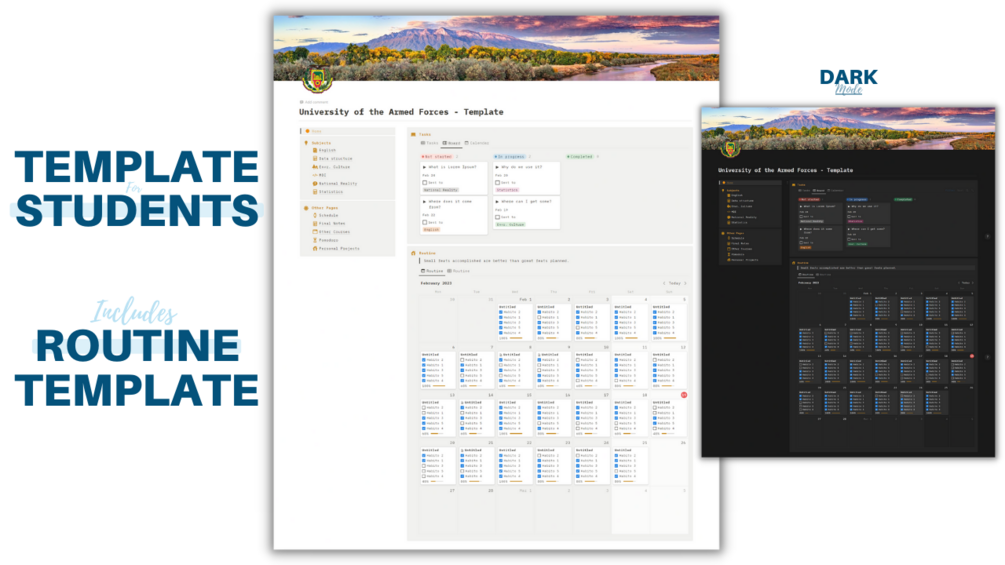The image size is (1005, 565).
Task: Click Statistics page icon in light sidebar
Action: click(x=315, y=192)
